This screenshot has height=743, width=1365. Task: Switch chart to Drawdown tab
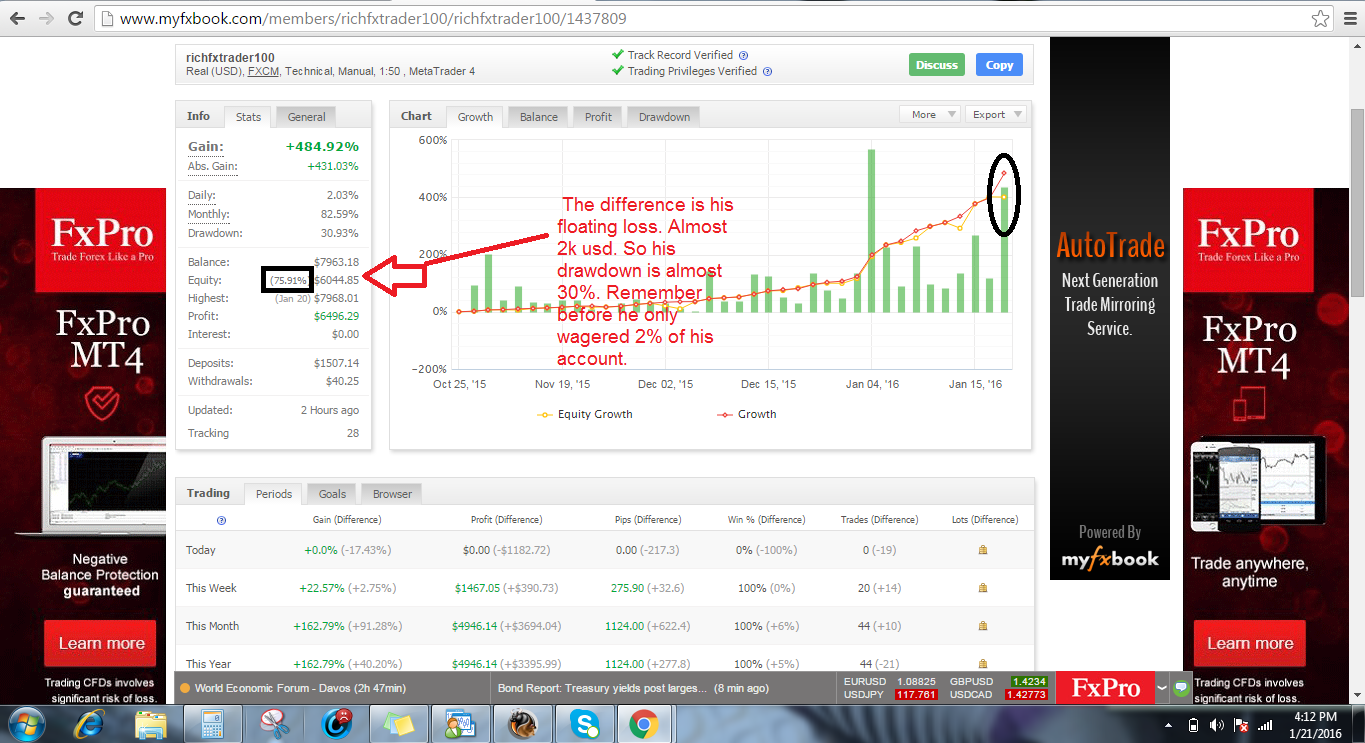[664, 117]
